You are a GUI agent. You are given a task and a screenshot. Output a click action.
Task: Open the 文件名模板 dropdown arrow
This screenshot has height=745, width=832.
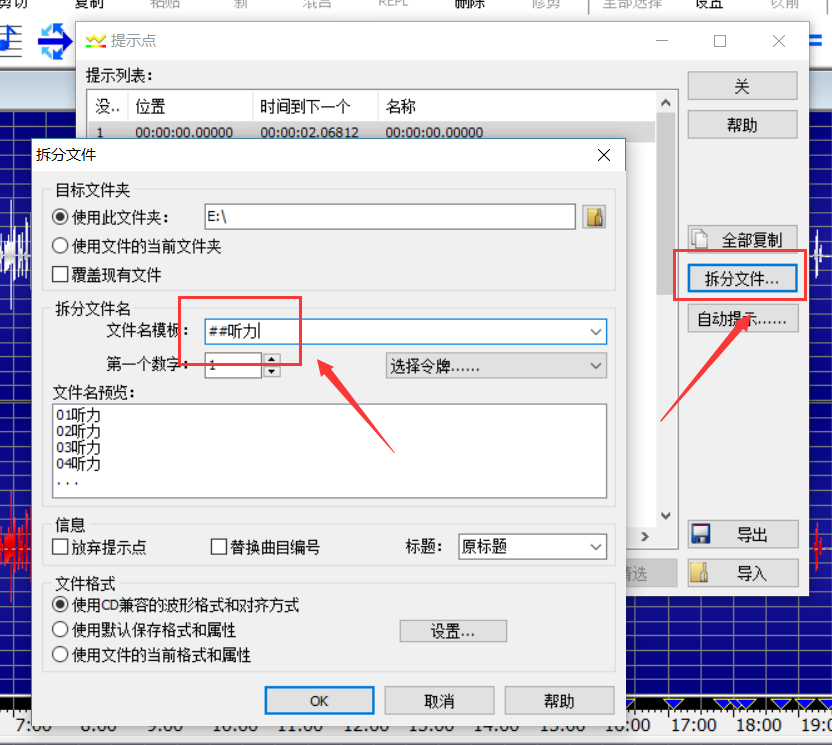tap(595, 332)
